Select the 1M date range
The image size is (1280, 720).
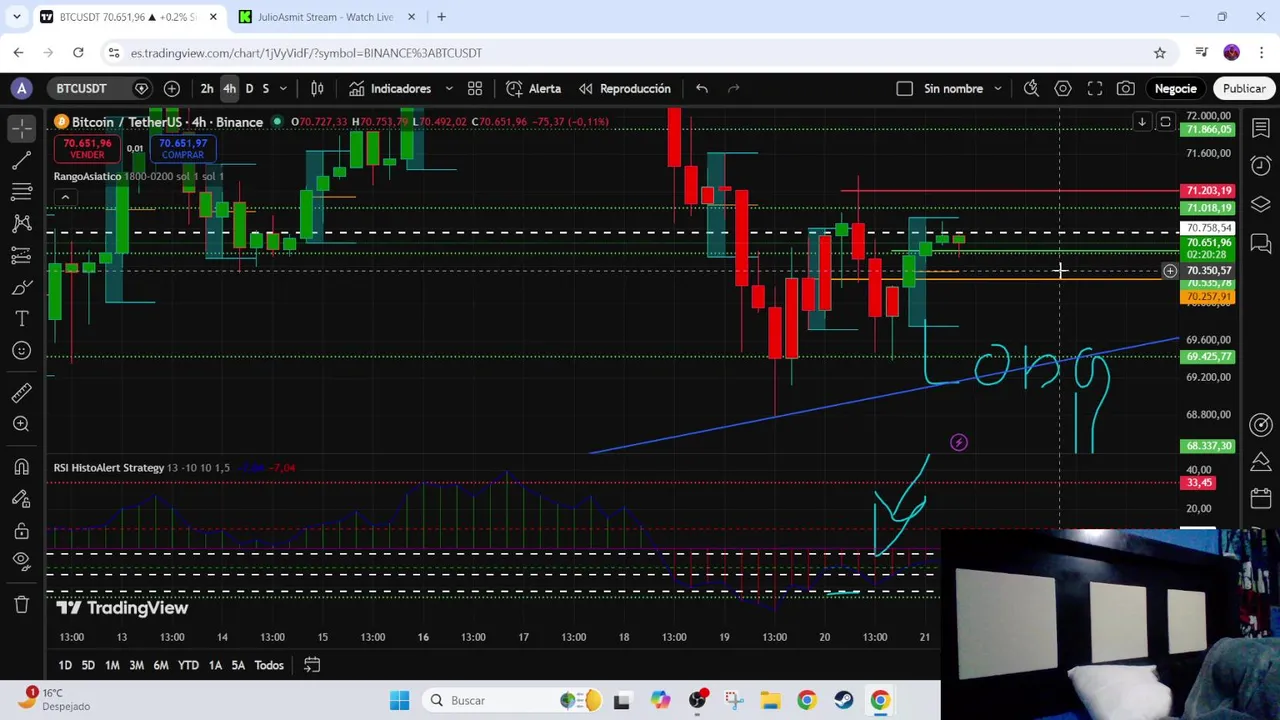112,665
